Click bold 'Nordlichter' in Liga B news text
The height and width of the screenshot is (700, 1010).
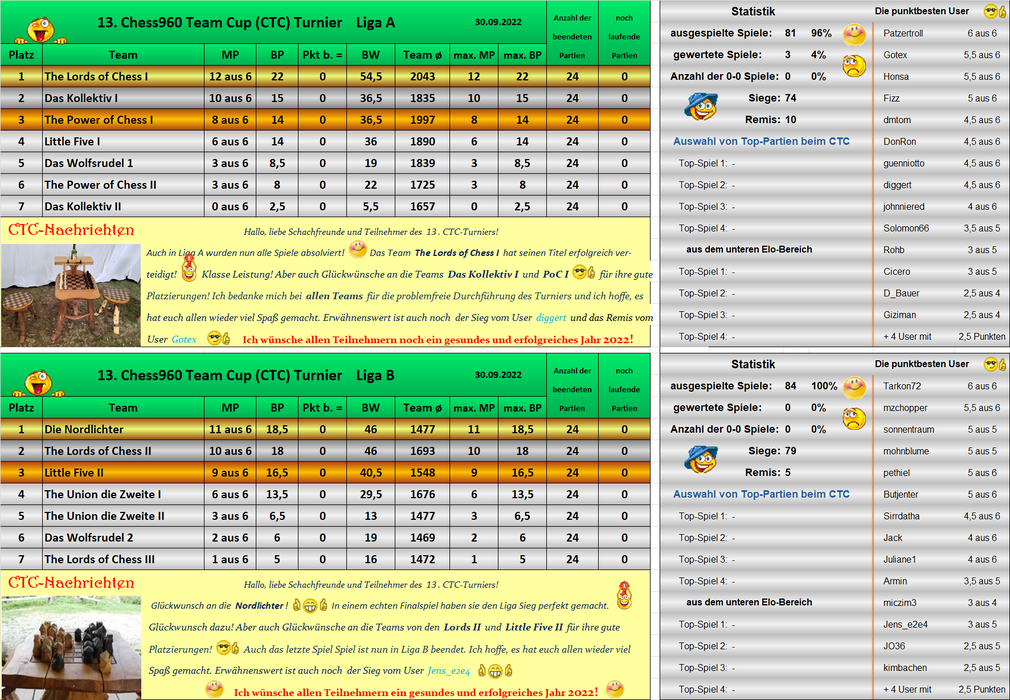(x=259, y=605)
